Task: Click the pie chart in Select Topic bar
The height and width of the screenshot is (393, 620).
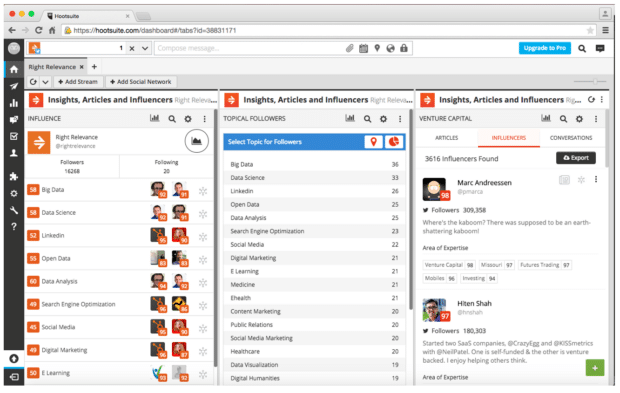Action: pyautogui.click(x=393, y=142)
